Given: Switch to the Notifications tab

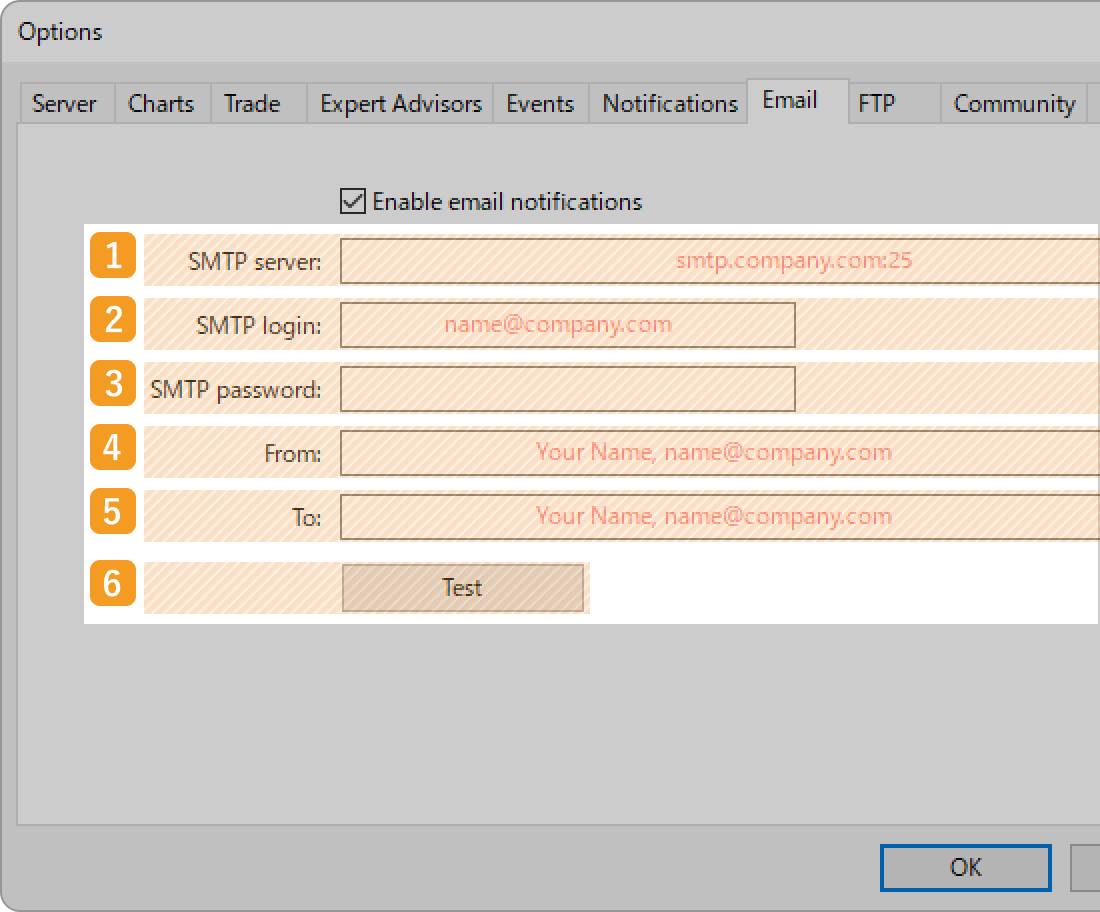Looking at the screenshot, I should (x=668, y=103).
